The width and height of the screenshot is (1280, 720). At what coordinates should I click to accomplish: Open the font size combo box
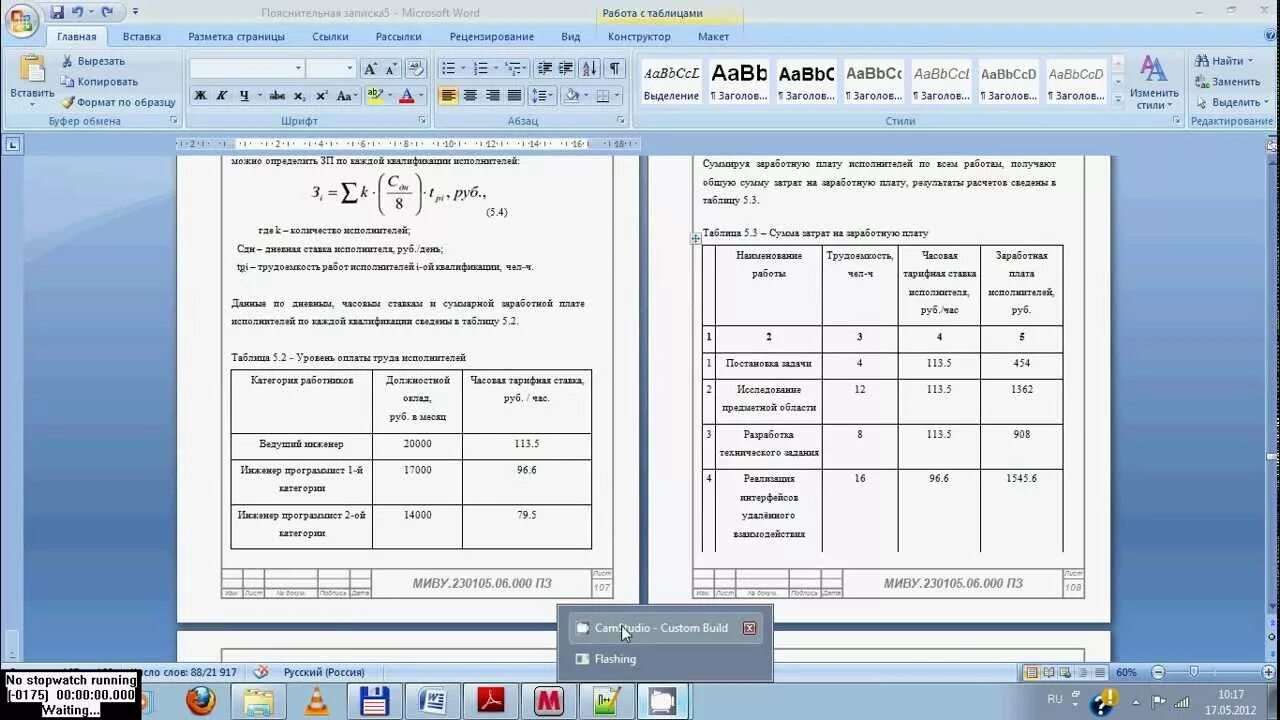pyautogui.click(x=331, y=68)
